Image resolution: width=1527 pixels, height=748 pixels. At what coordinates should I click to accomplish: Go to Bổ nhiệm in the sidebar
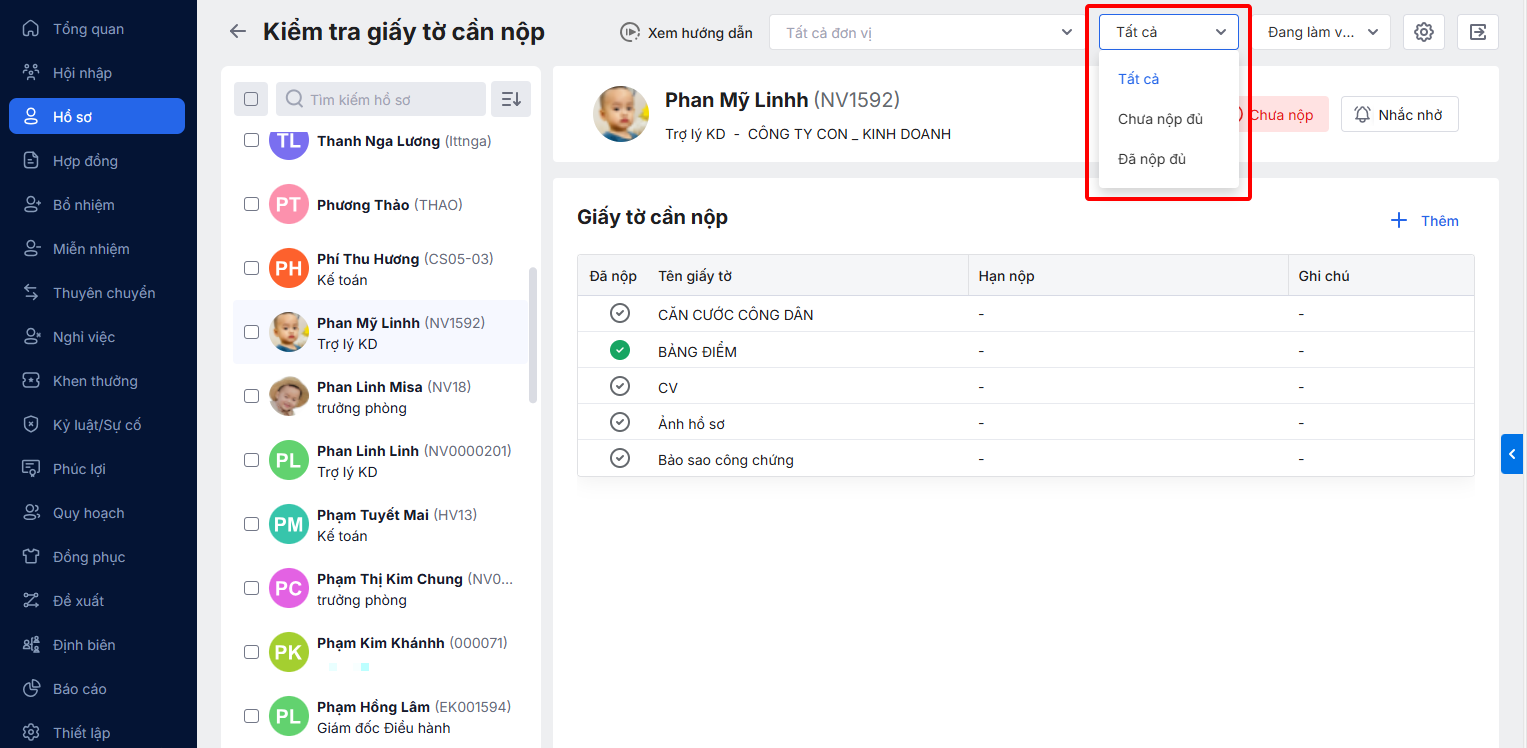97,205
